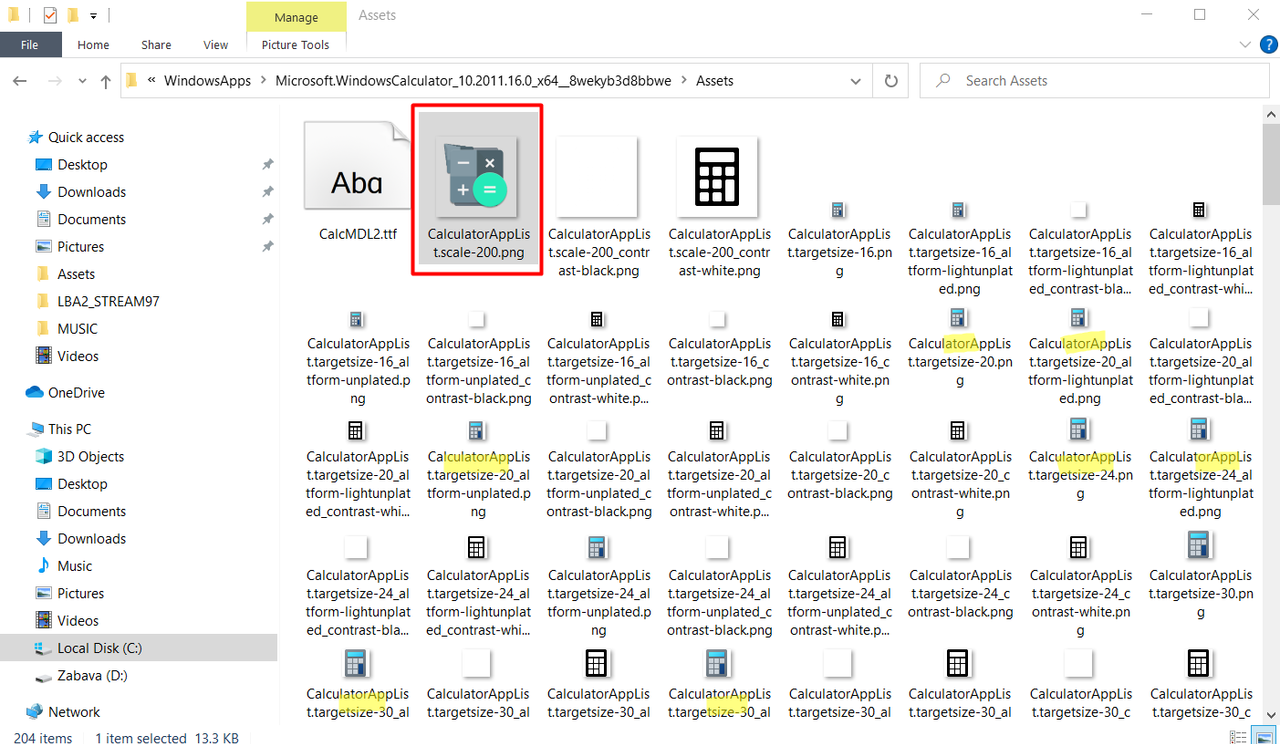Open 3D Objects under This PC
The image size is (1280, 744).
(x=90, y=456)
